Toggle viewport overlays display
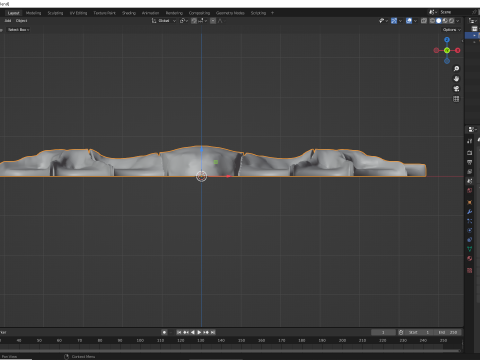This screenshot has width=480, height=360. (409, 21)
